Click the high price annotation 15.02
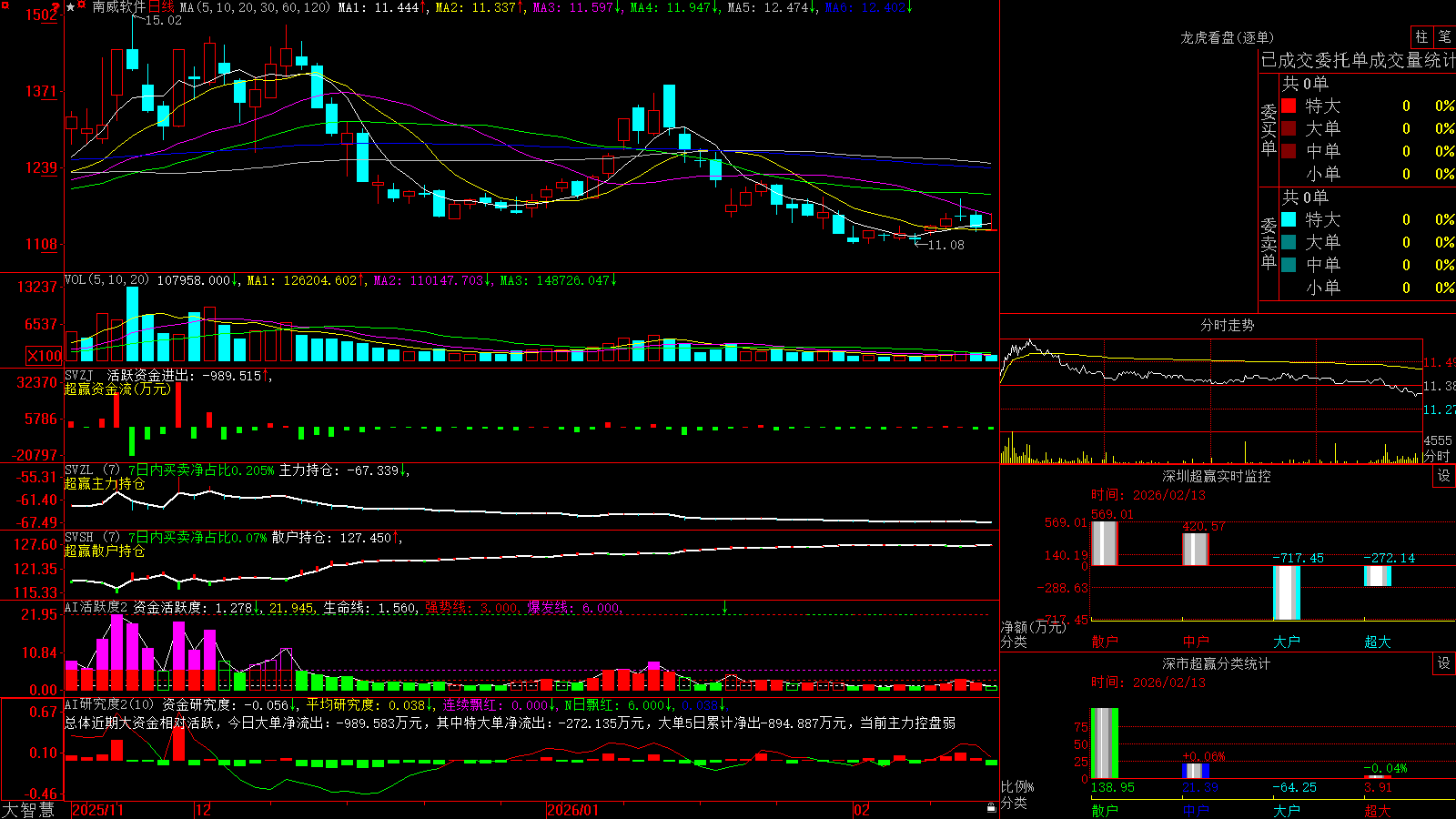This screenshot has width=1456, height=819. (x=164, y=20)
